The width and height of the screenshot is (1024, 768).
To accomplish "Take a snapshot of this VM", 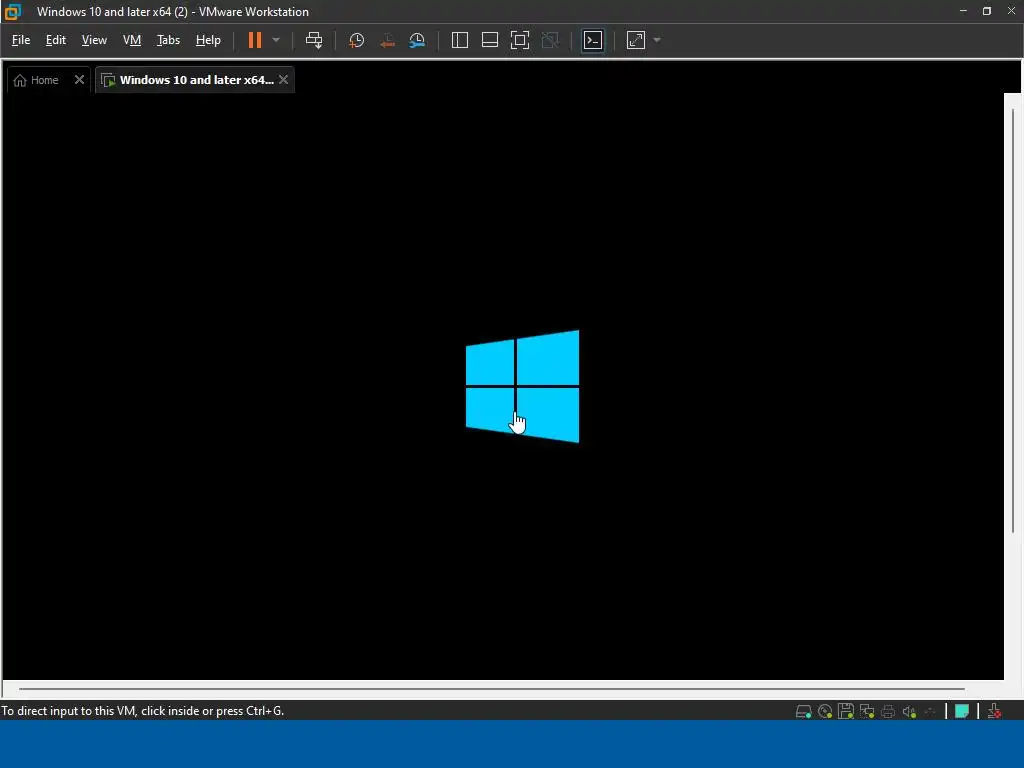I will (357, 40).
